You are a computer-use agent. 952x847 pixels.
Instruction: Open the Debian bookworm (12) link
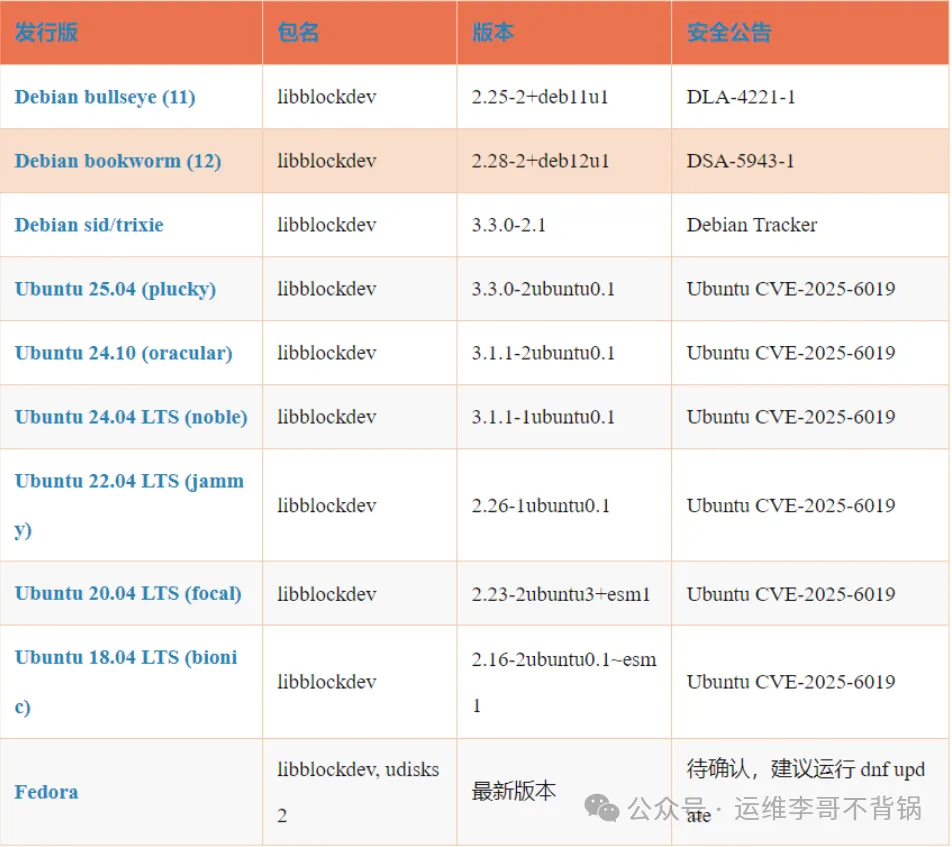pos(118,161)
